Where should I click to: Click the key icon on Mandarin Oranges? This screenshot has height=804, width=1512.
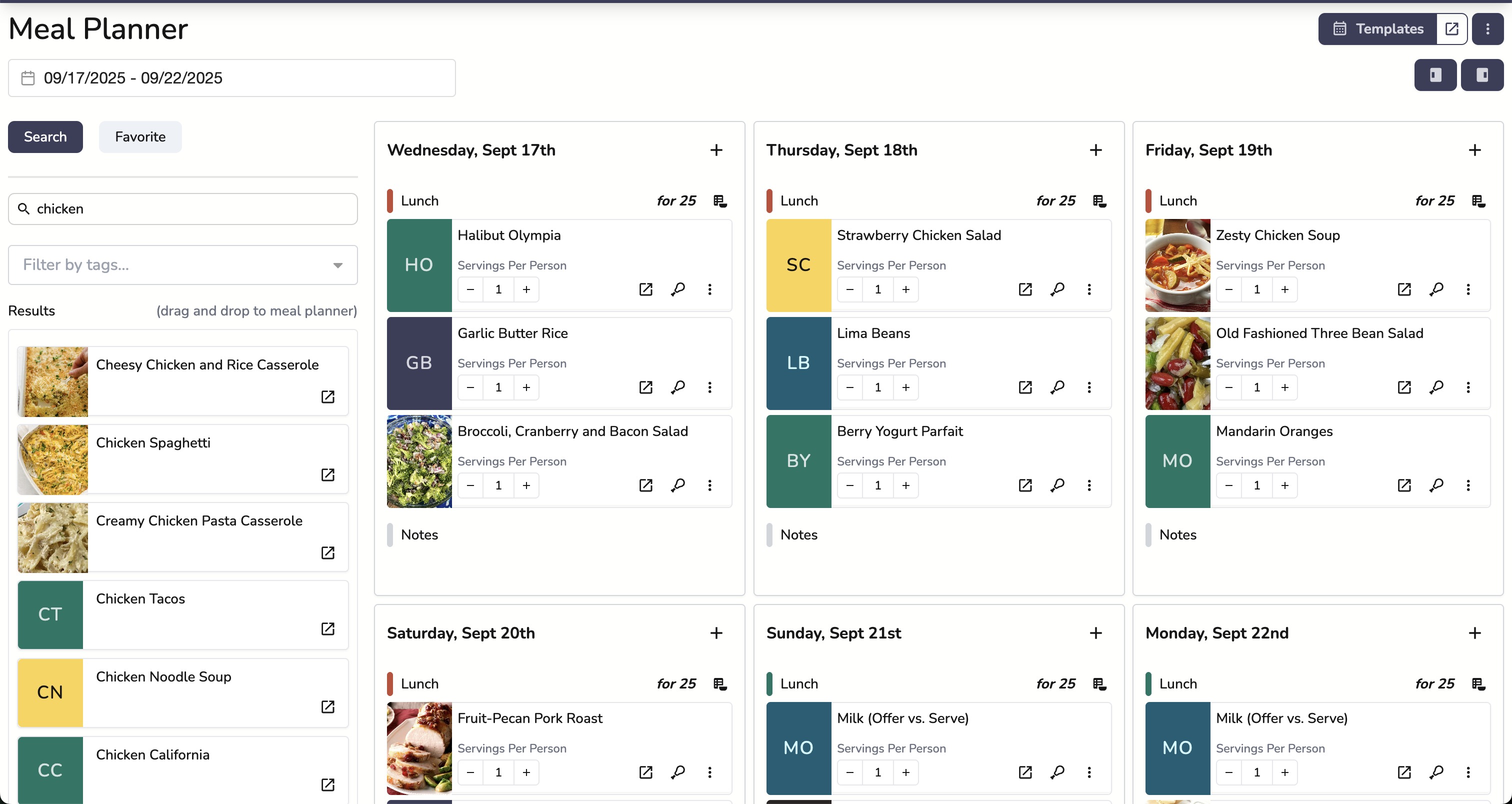click(1437, 485)
